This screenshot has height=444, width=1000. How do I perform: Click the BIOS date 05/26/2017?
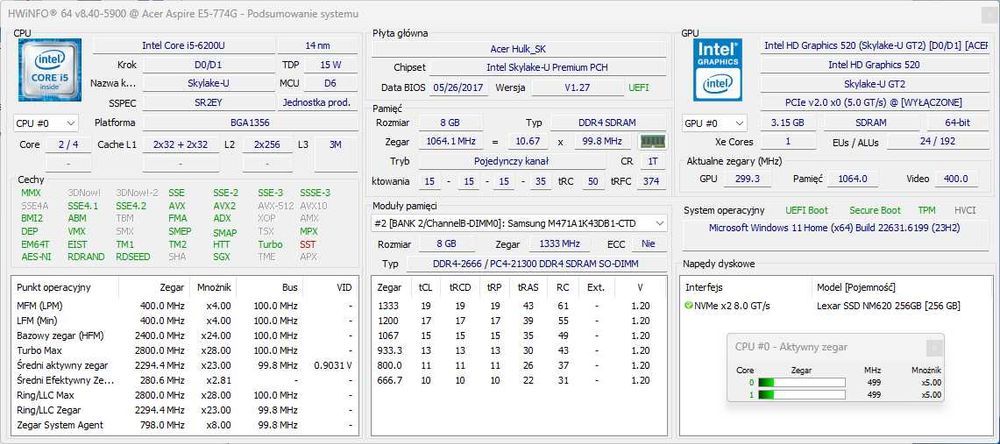tap(457, 87)
